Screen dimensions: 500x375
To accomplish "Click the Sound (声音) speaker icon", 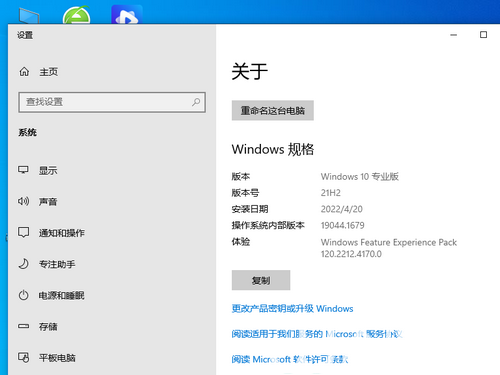I will point(23,201).
